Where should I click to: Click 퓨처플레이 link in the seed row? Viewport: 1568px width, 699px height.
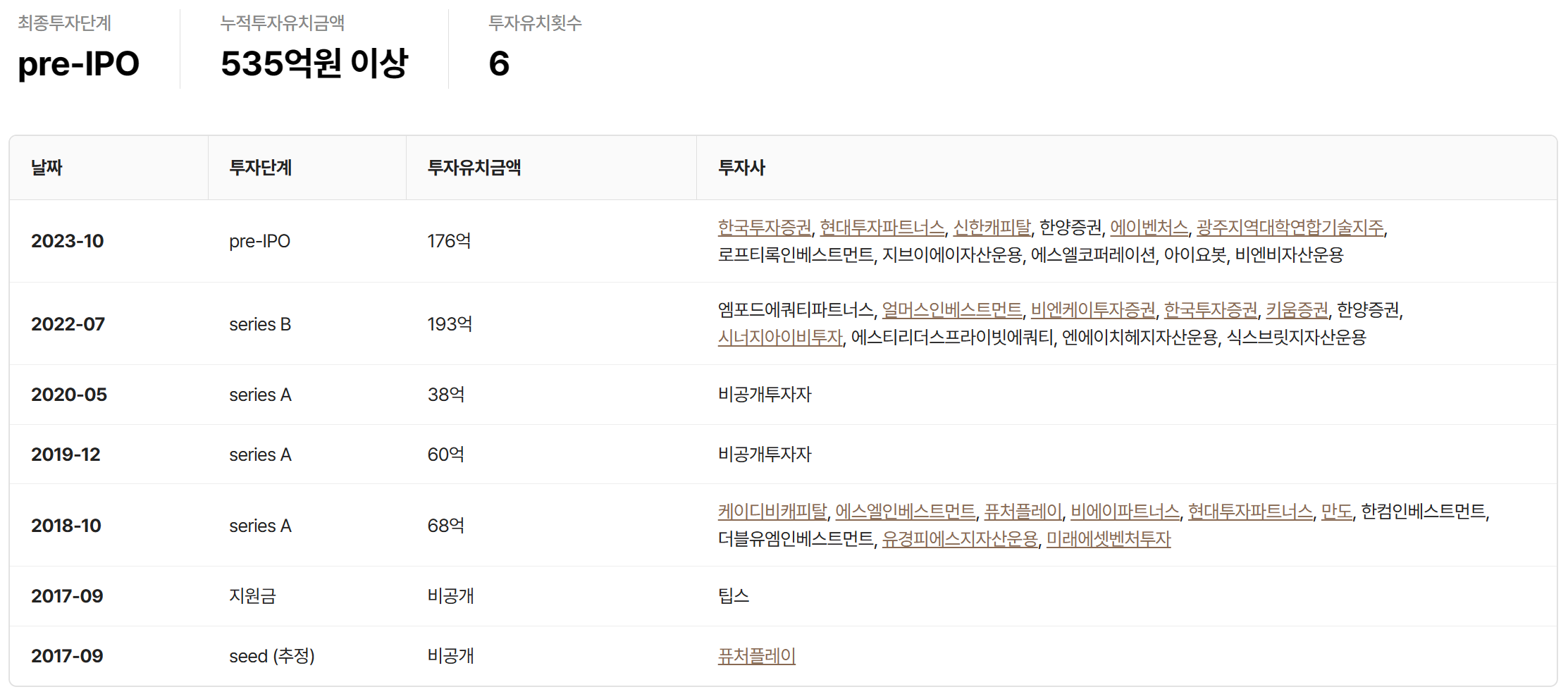click(756, 656)
